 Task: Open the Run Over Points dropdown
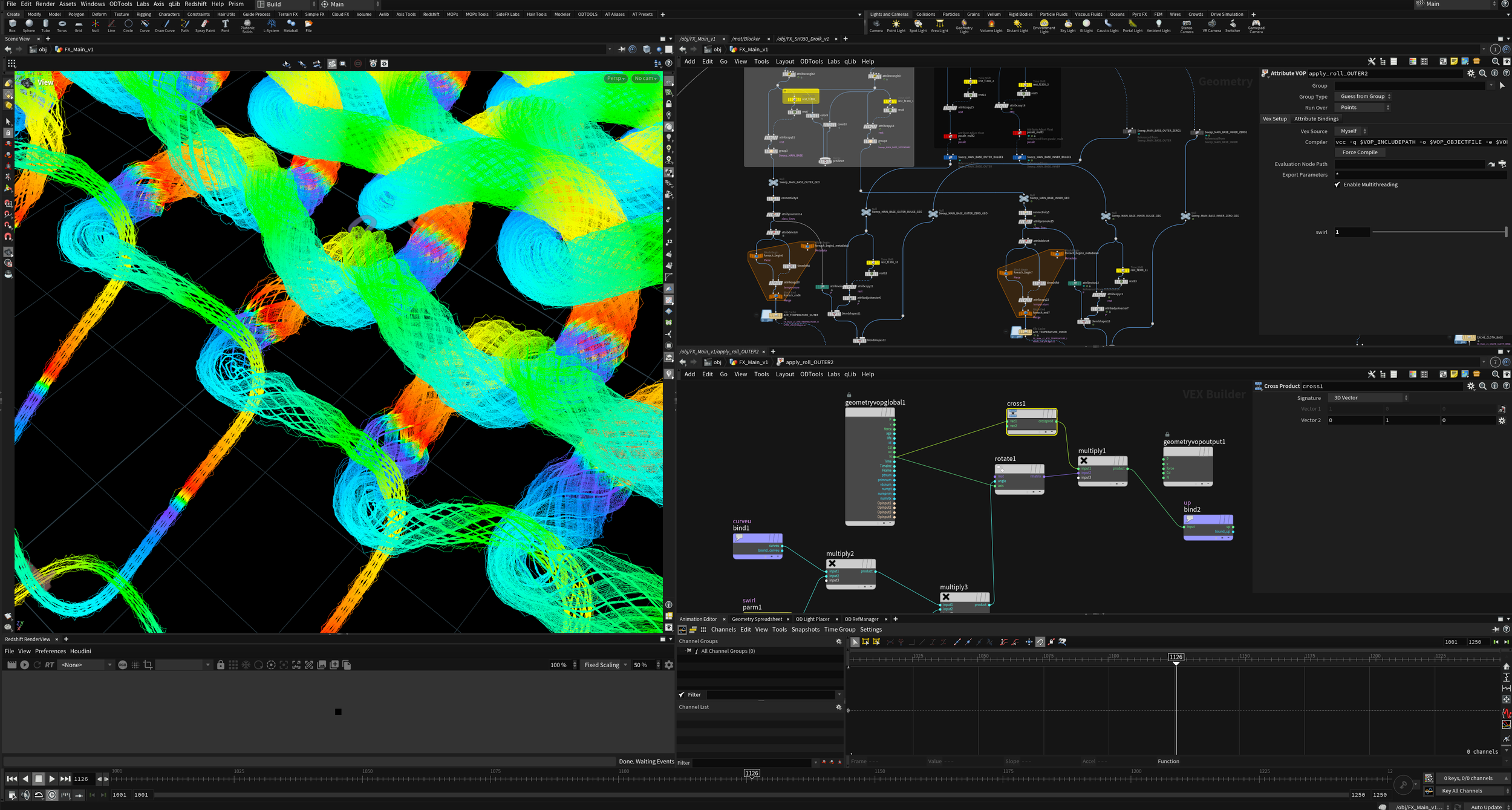[x=1364, y=108]
